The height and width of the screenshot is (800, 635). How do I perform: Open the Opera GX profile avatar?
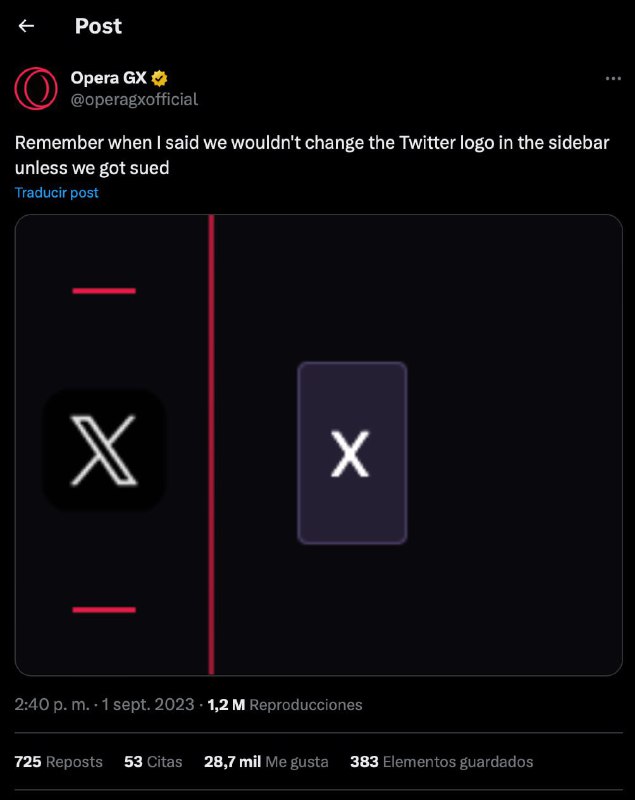(x=35, y=88)
